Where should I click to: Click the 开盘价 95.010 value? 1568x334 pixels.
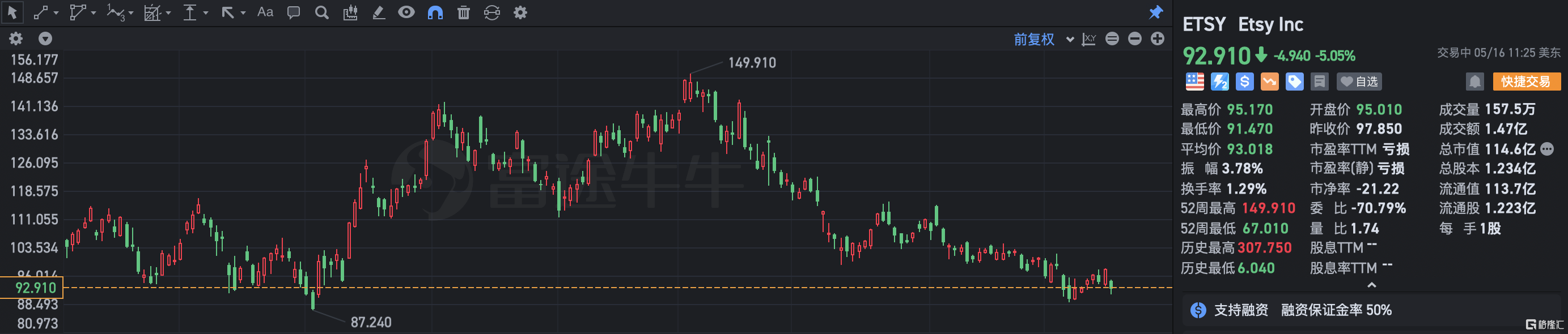click(x=1379, y=109)
